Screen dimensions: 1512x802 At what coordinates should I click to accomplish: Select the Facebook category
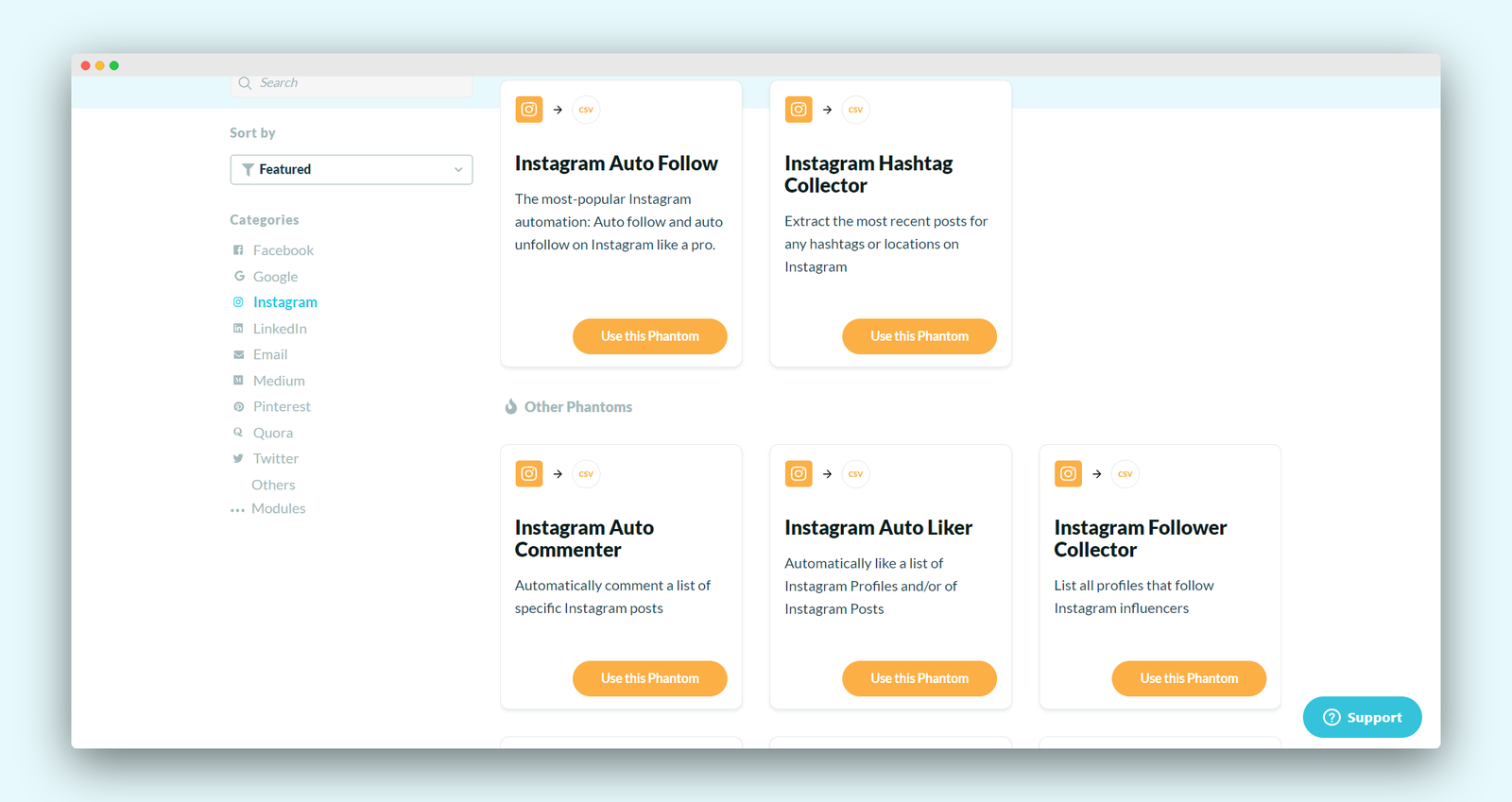(283, 250)
